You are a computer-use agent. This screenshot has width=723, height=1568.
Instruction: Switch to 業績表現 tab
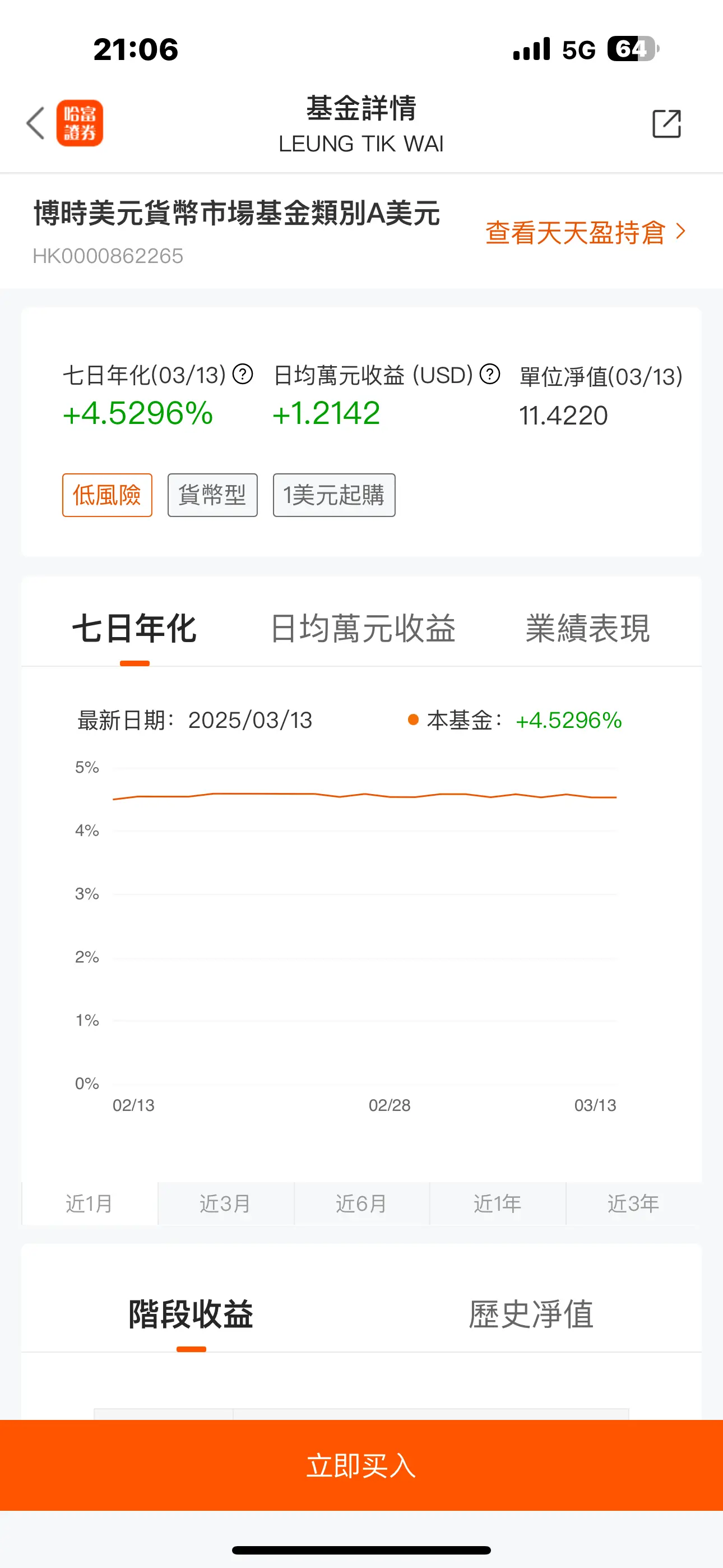[588, 628]
